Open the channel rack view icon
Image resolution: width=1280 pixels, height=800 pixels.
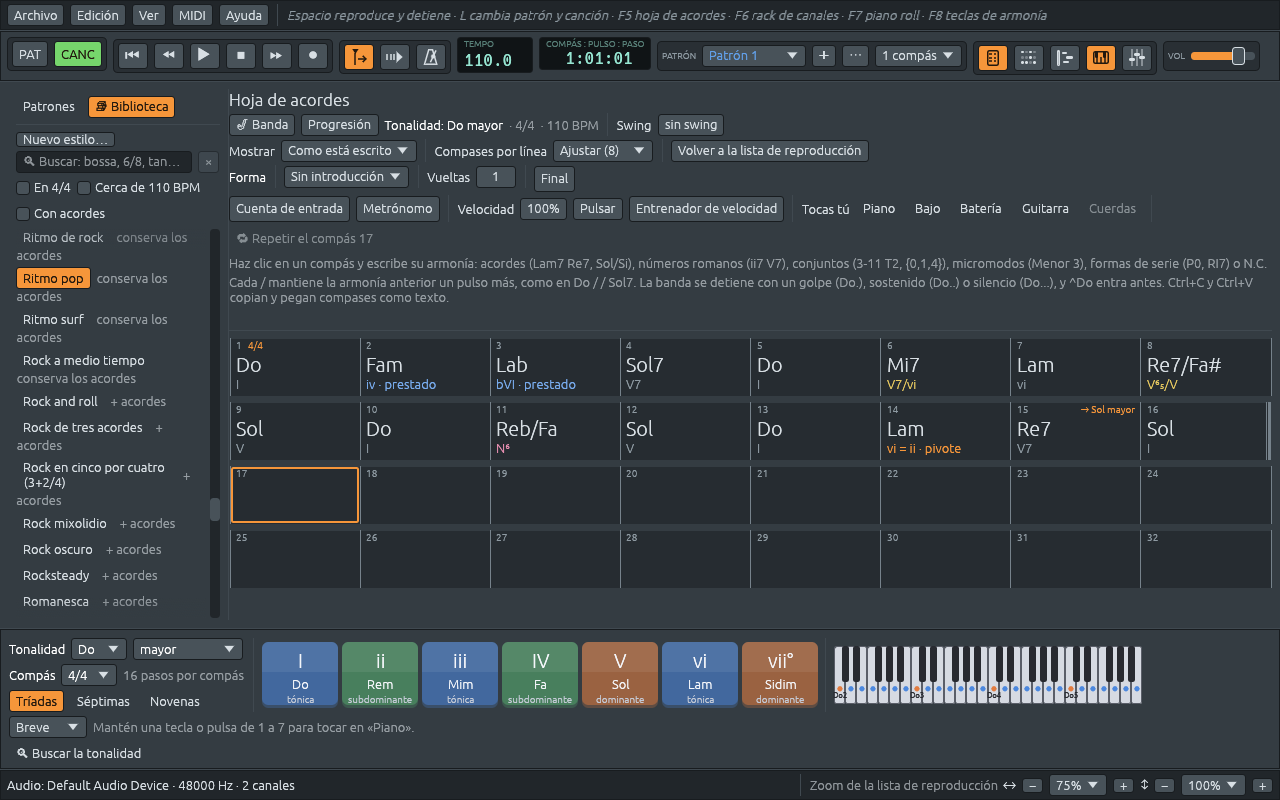1029,57
